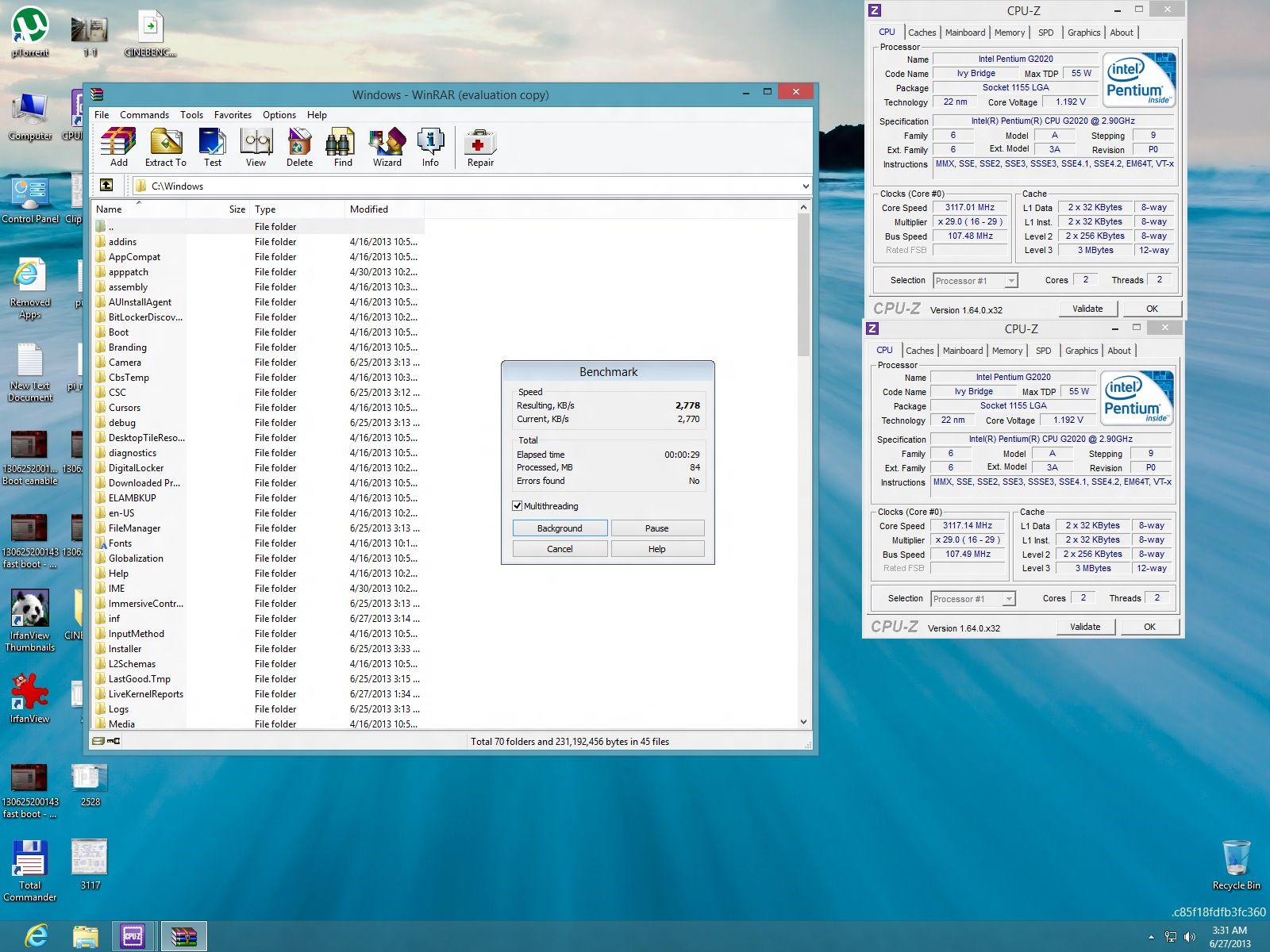This screenshot has height=952, width=1270.
Task: Click the network tray icon
Action: point(1170,937)
